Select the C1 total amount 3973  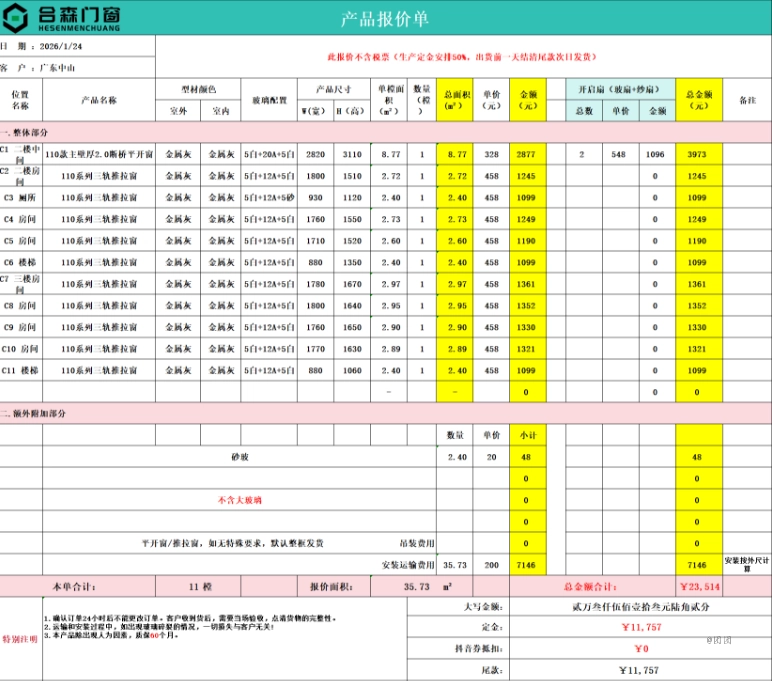[697, 154]
